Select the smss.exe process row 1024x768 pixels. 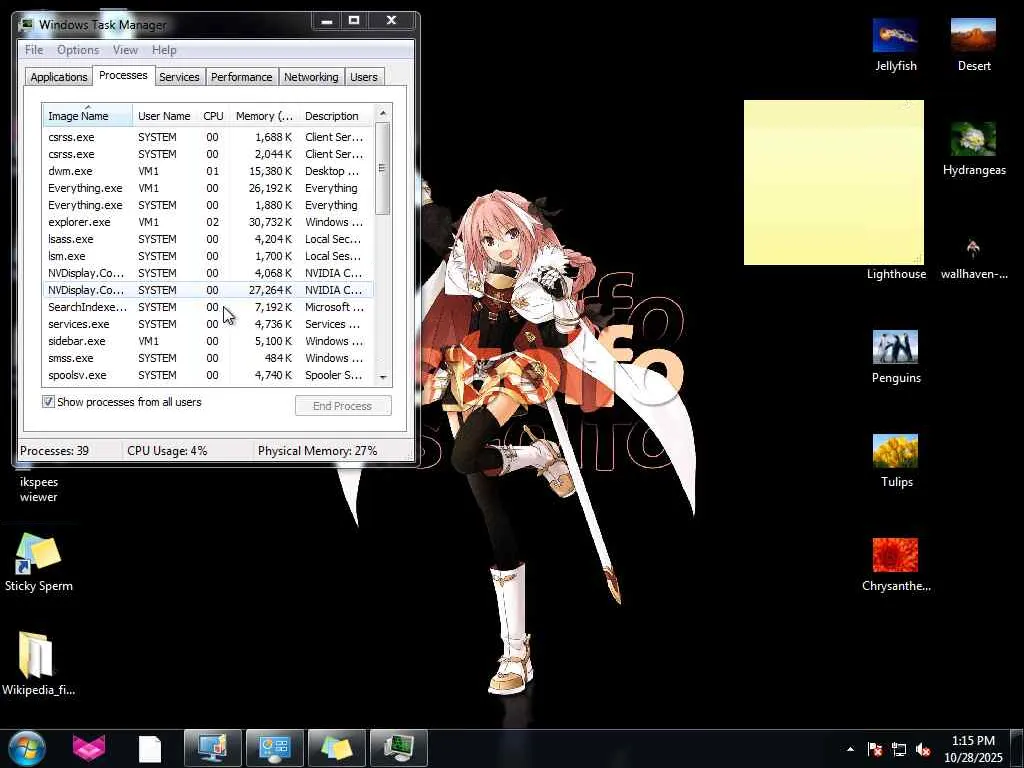pos(208,358)
